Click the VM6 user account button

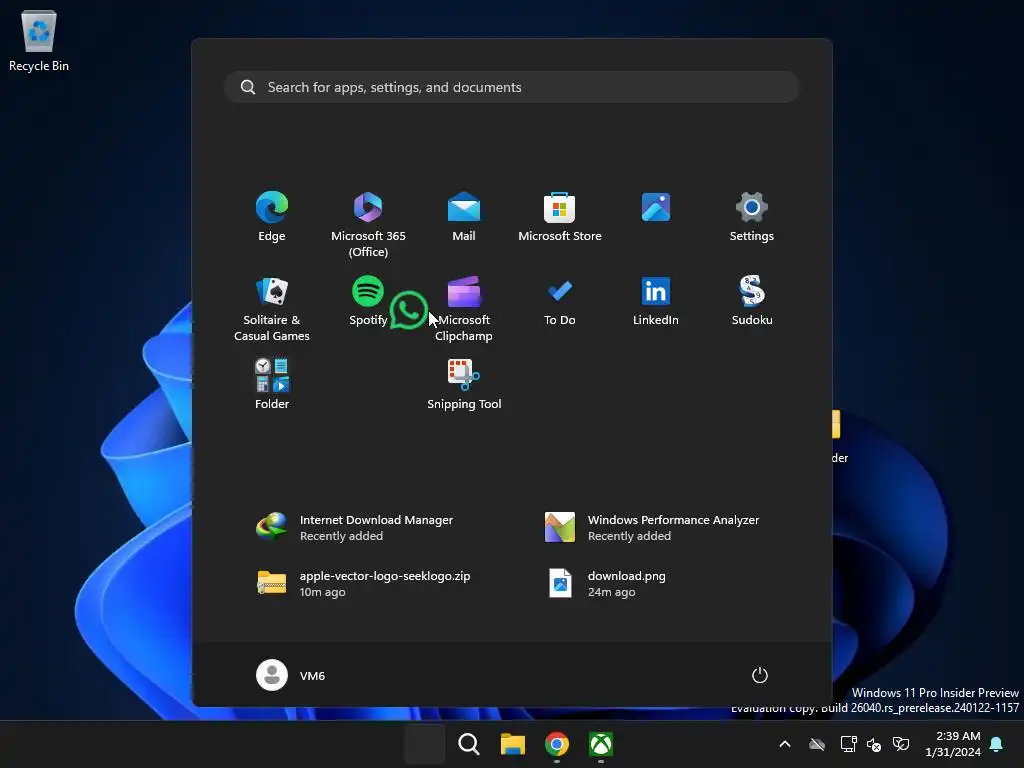291,675
